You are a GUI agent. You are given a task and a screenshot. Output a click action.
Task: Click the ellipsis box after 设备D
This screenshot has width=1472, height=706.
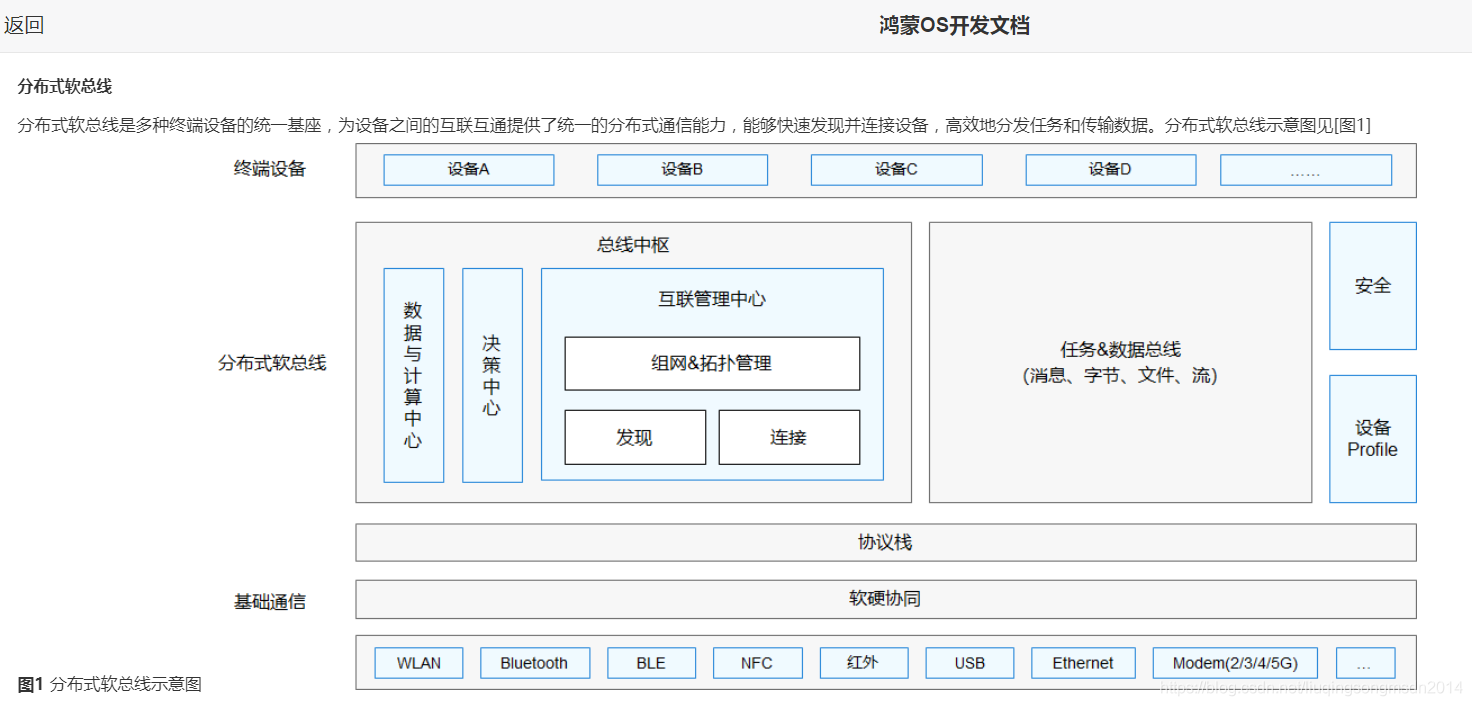[1306, 170]
